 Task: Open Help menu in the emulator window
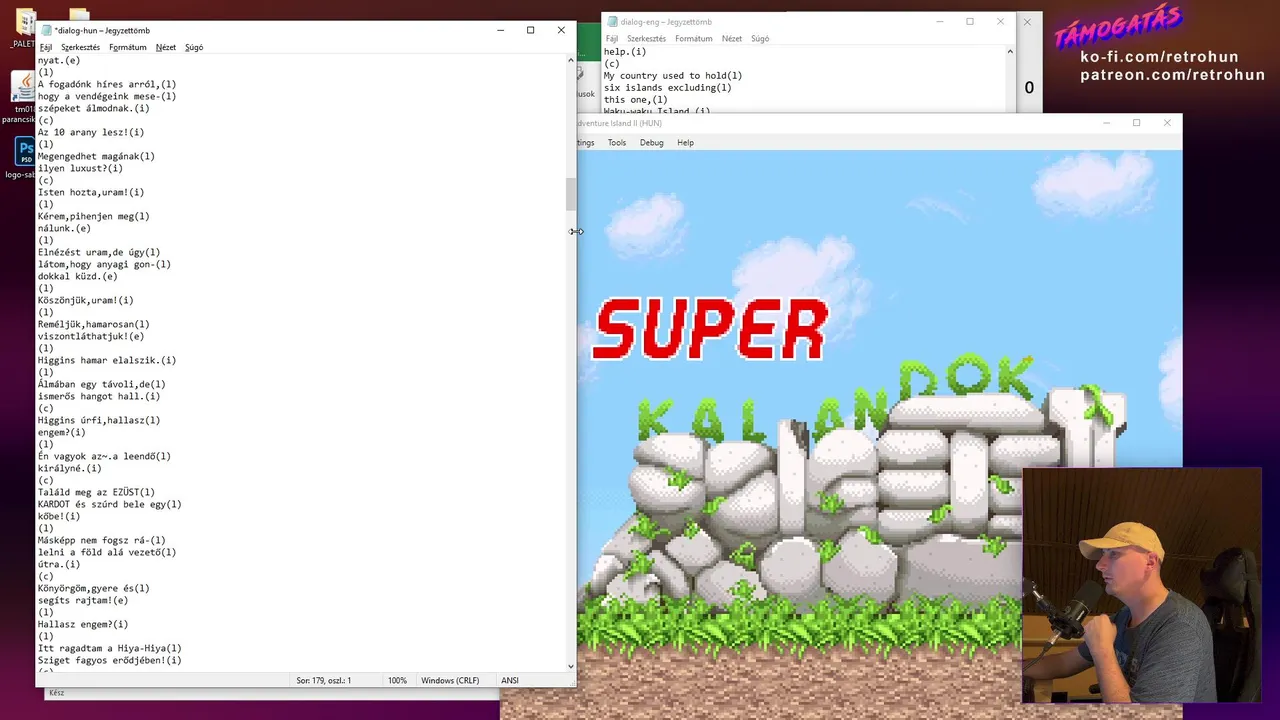pyautogui.click(x=685, y=143)
